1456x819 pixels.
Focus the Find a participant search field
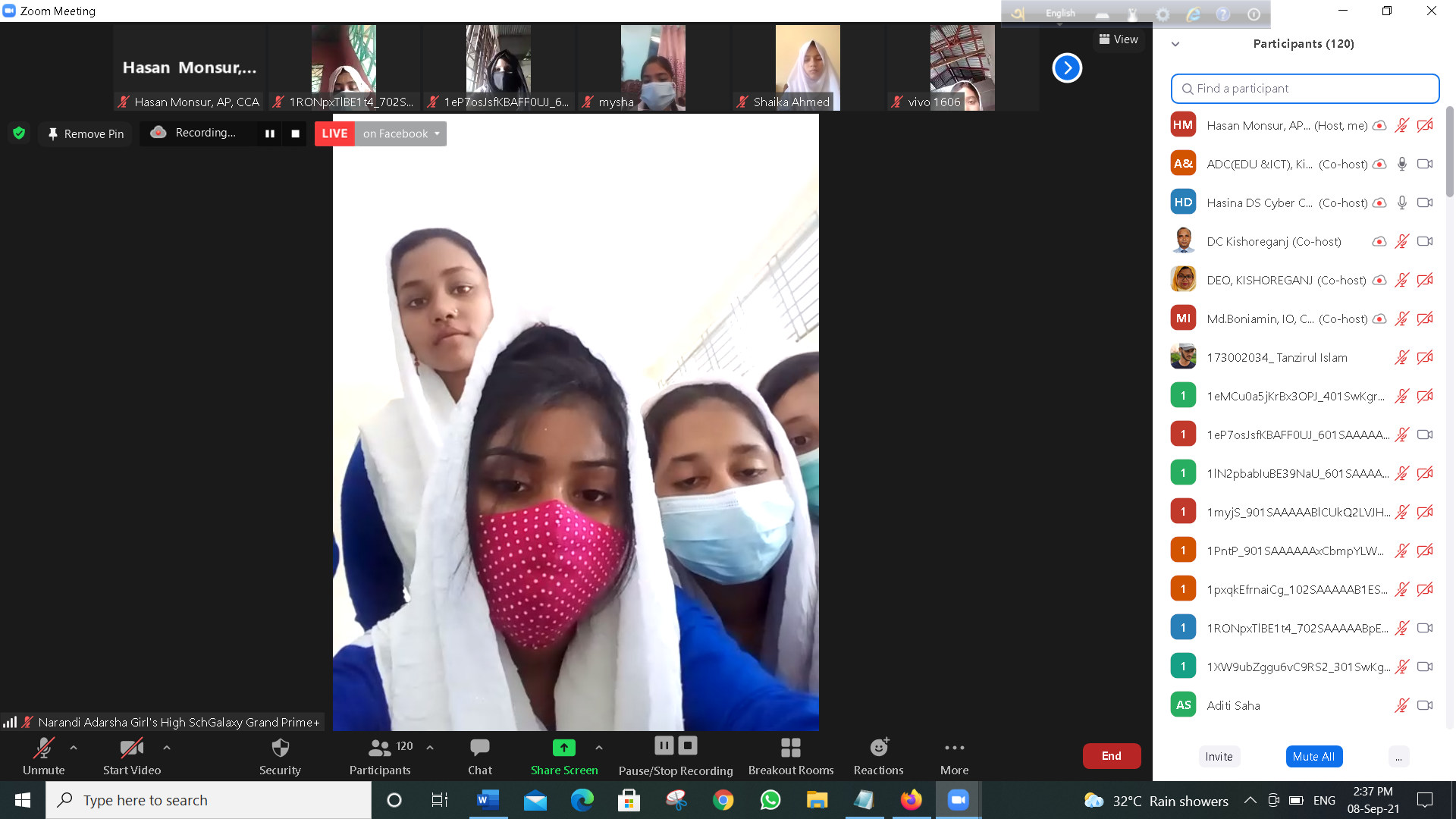tap(1304, 89)
